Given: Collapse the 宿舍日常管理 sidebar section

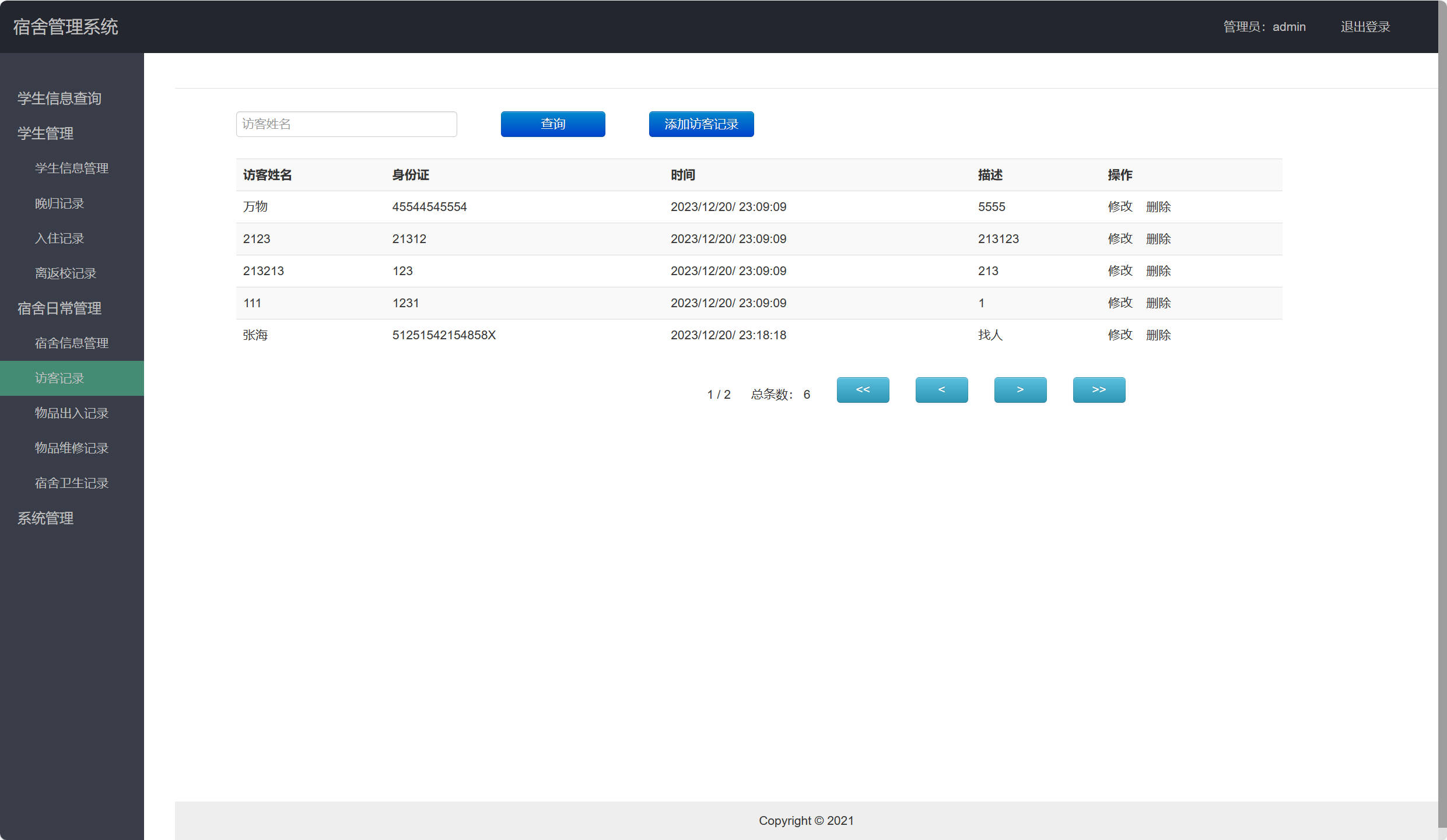Looking at the screenshot, I should [59, 308].
